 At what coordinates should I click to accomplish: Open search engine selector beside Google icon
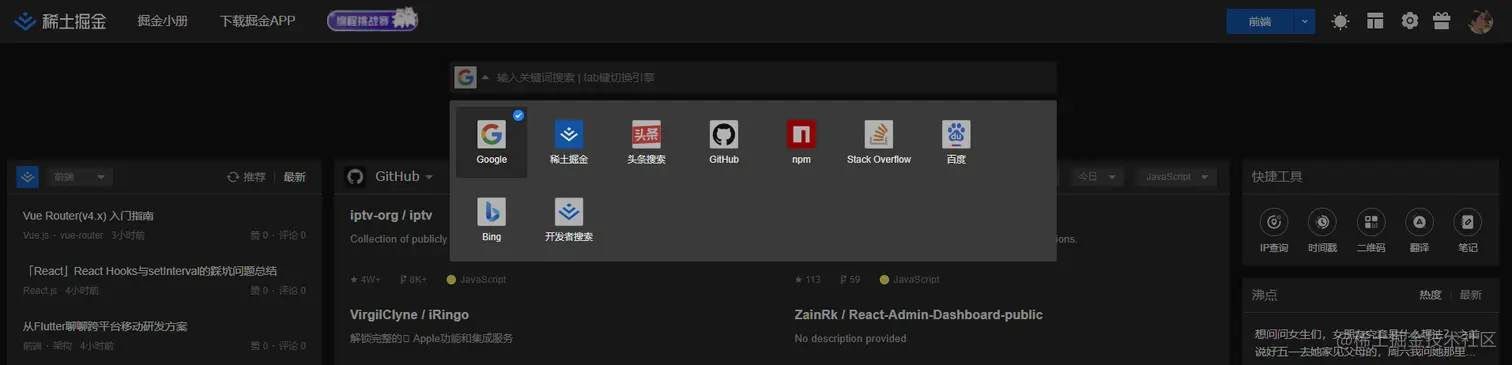coord(486,77)
